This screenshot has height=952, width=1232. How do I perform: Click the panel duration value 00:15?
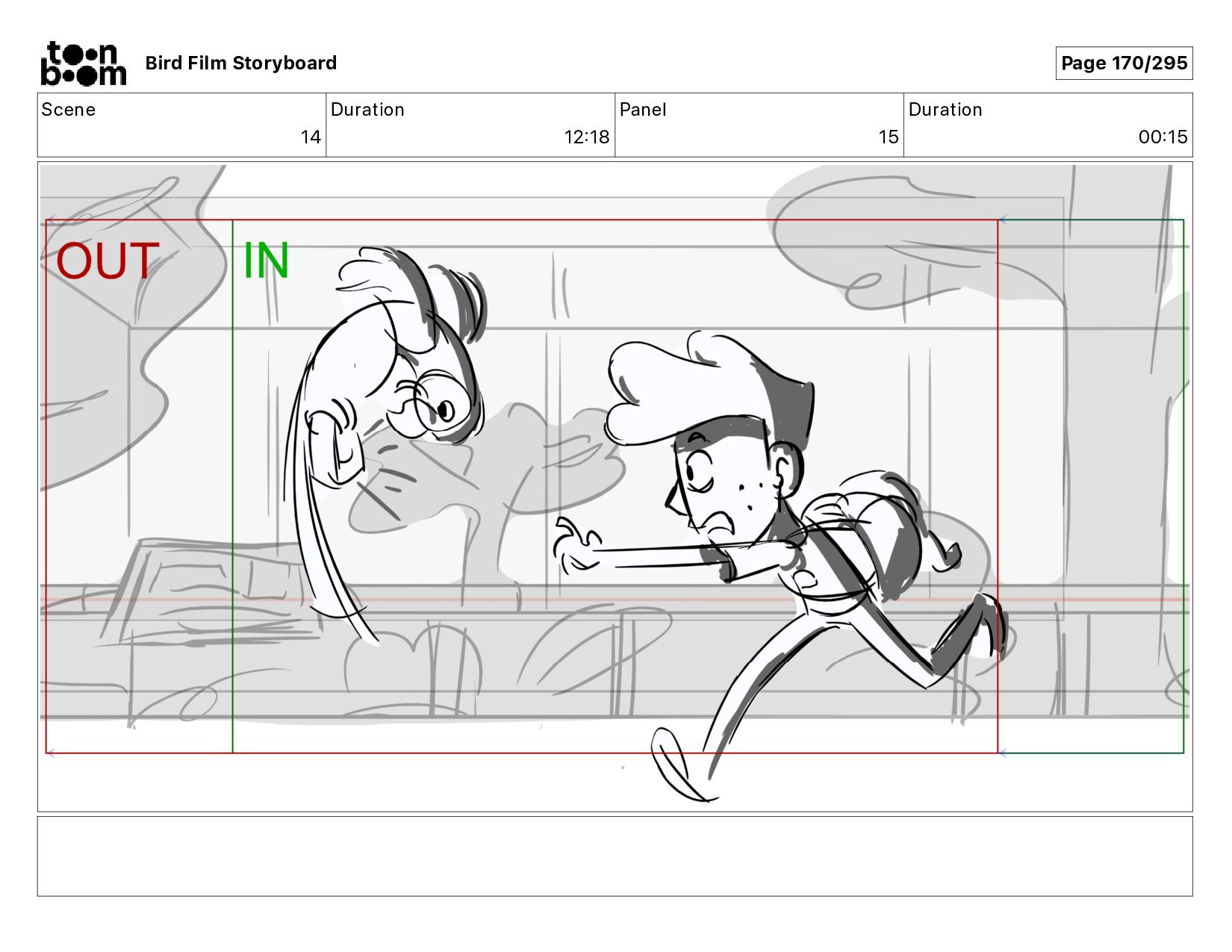1163,137
